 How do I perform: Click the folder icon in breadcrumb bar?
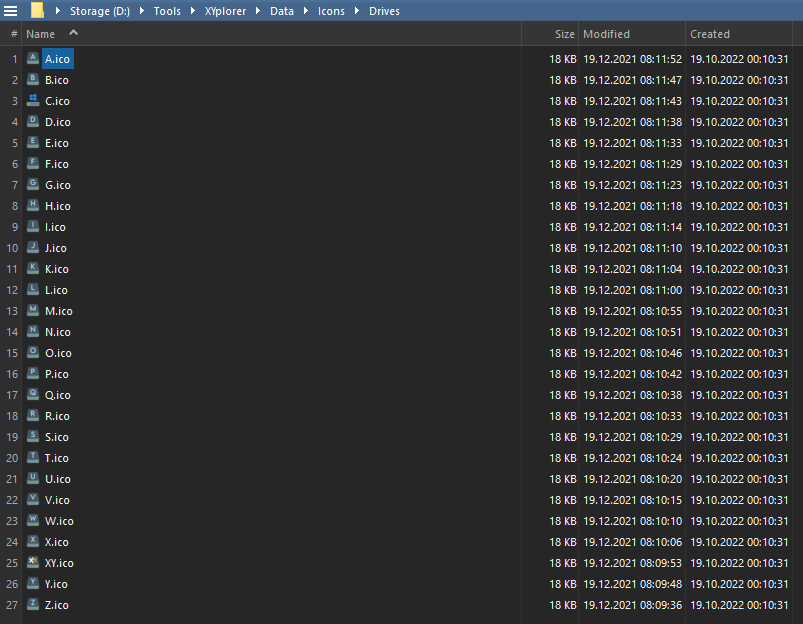(37, 11)
